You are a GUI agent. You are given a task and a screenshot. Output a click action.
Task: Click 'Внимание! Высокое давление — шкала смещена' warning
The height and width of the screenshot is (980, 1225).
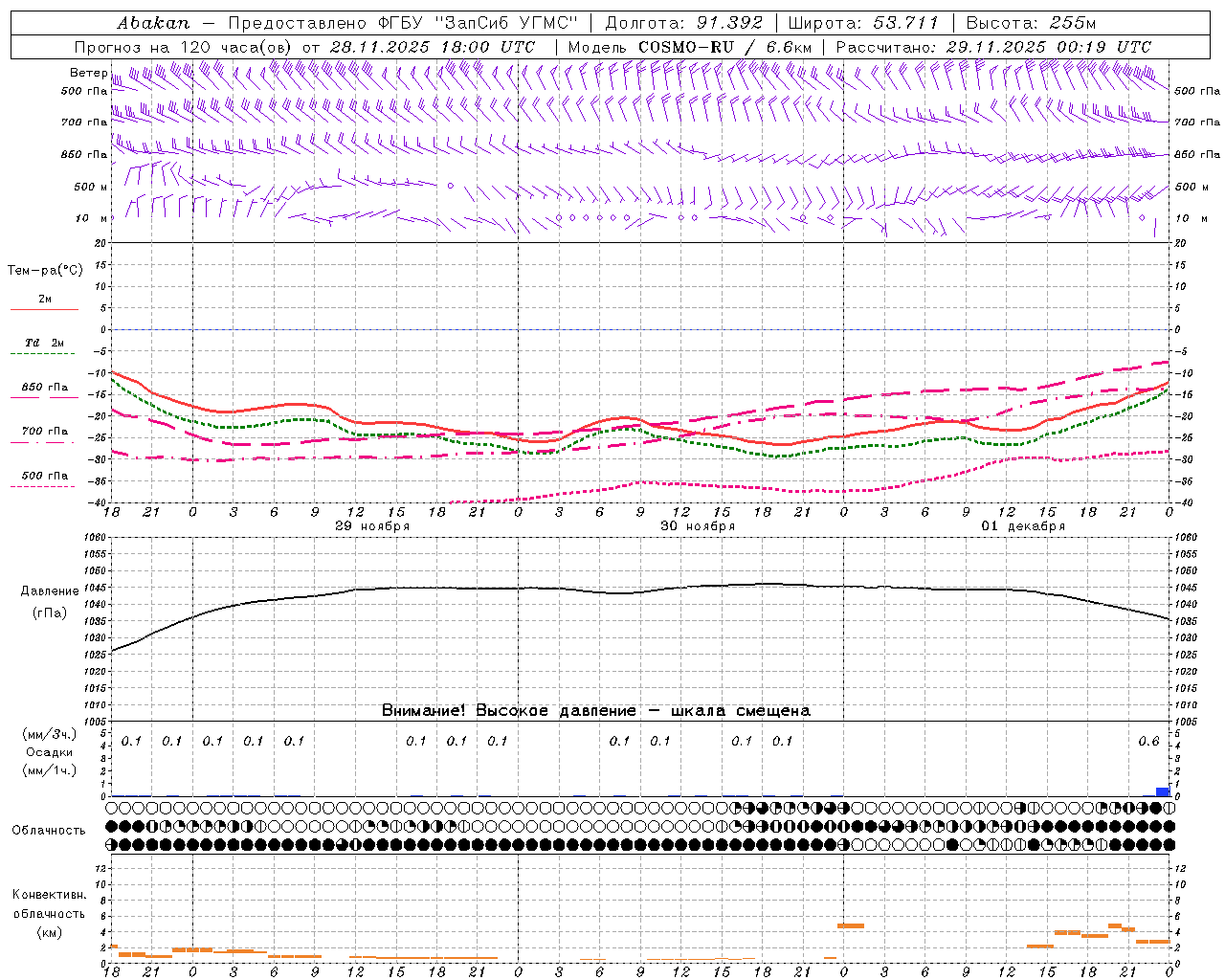[x=596, y=711]
